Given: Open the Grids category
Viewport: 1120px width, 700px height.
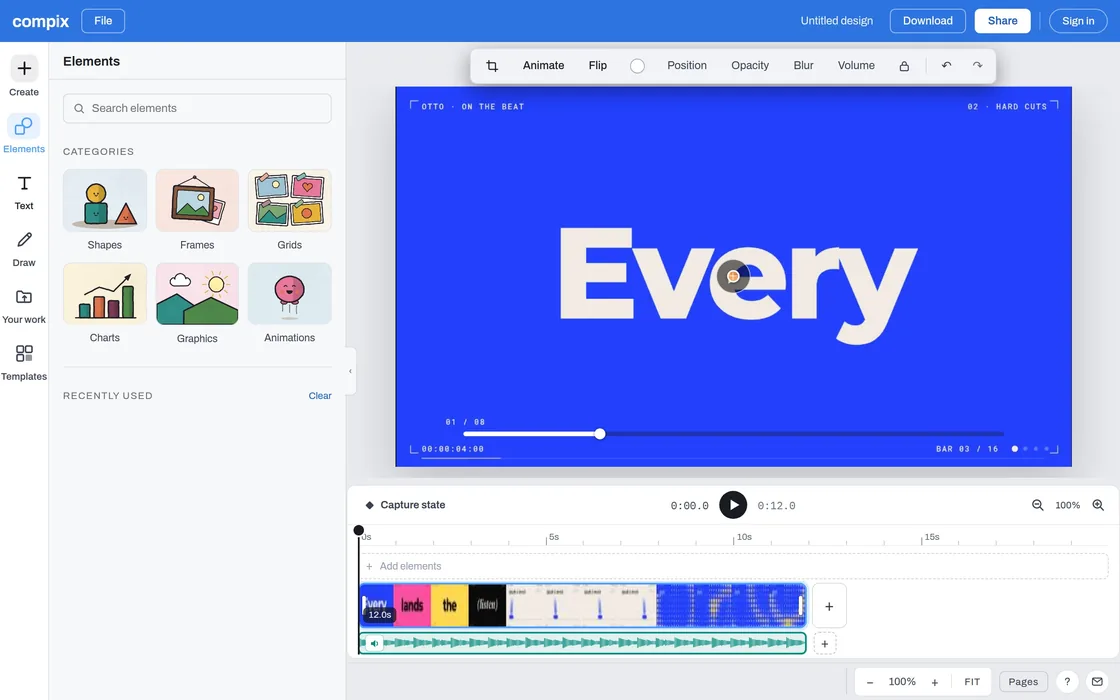Looking at the screenshot, I should (x=289, y=210).
